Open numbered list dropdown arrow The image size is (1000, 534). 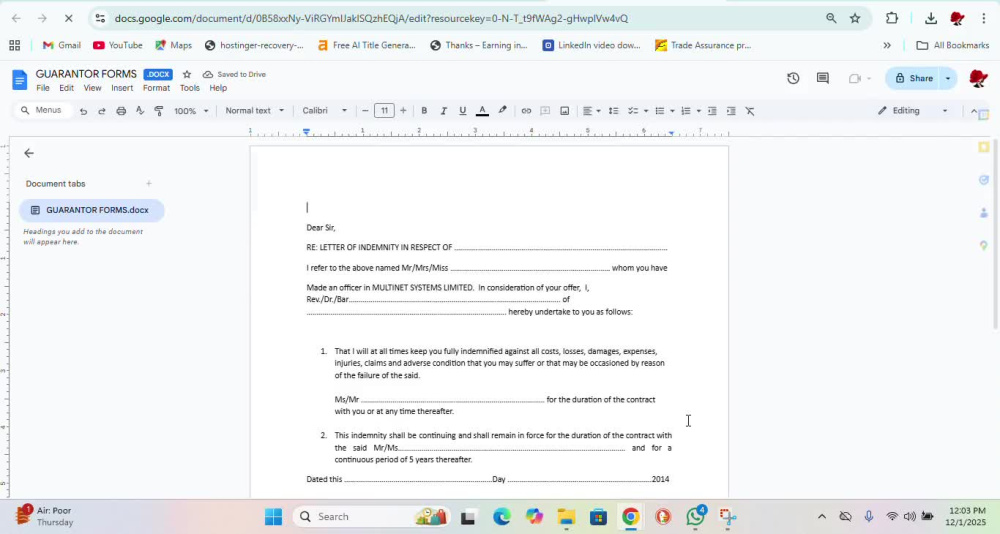point(698,111)
